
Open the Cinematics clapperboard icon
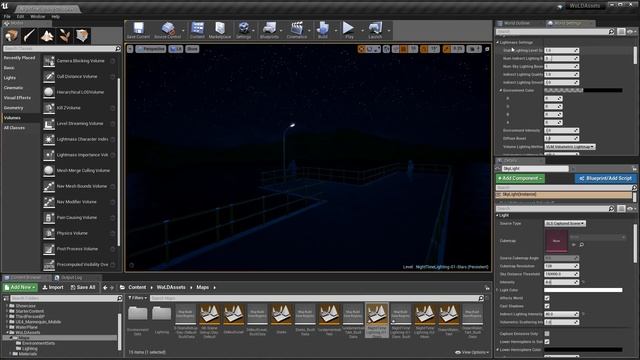297,28
